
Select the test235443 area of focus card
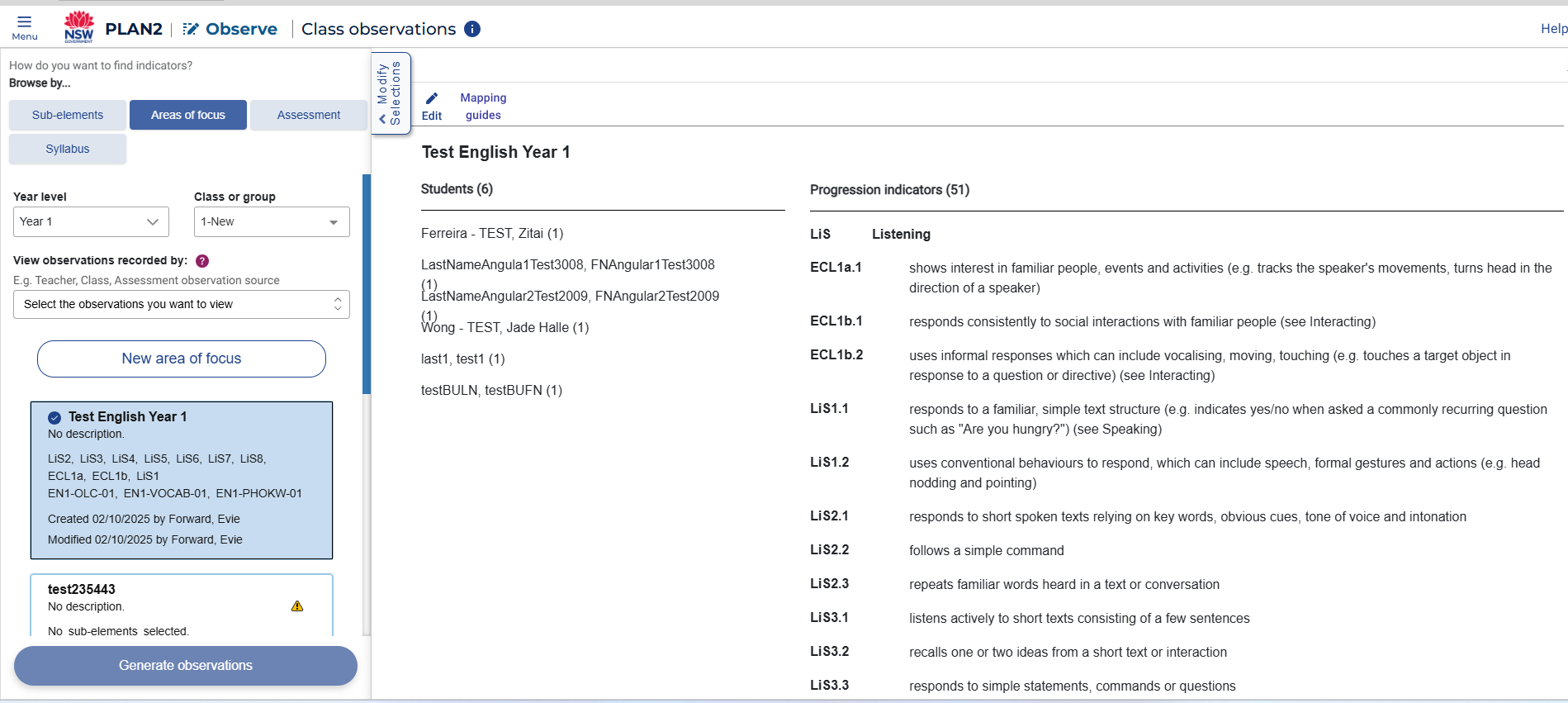[x=182, y=606]
